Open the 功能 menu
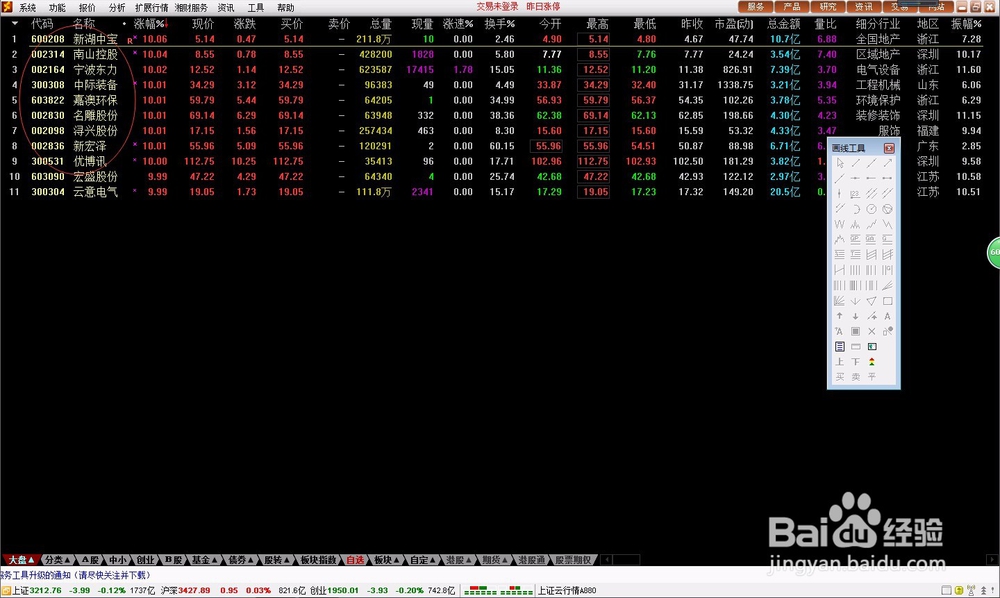The width and height of the screenshot is (1000, 598). (x=57, y=8)
